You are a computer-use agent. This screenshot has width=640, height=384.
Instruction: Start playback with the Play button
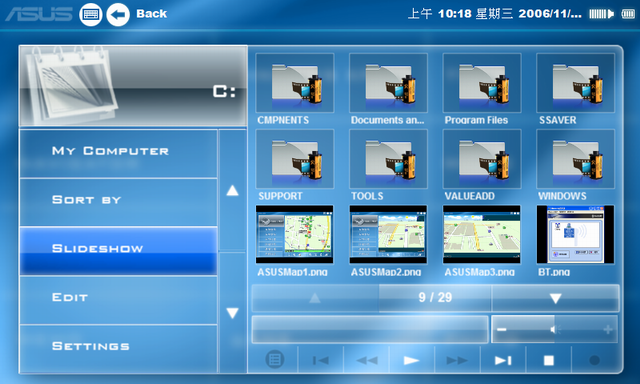(411, 360)
